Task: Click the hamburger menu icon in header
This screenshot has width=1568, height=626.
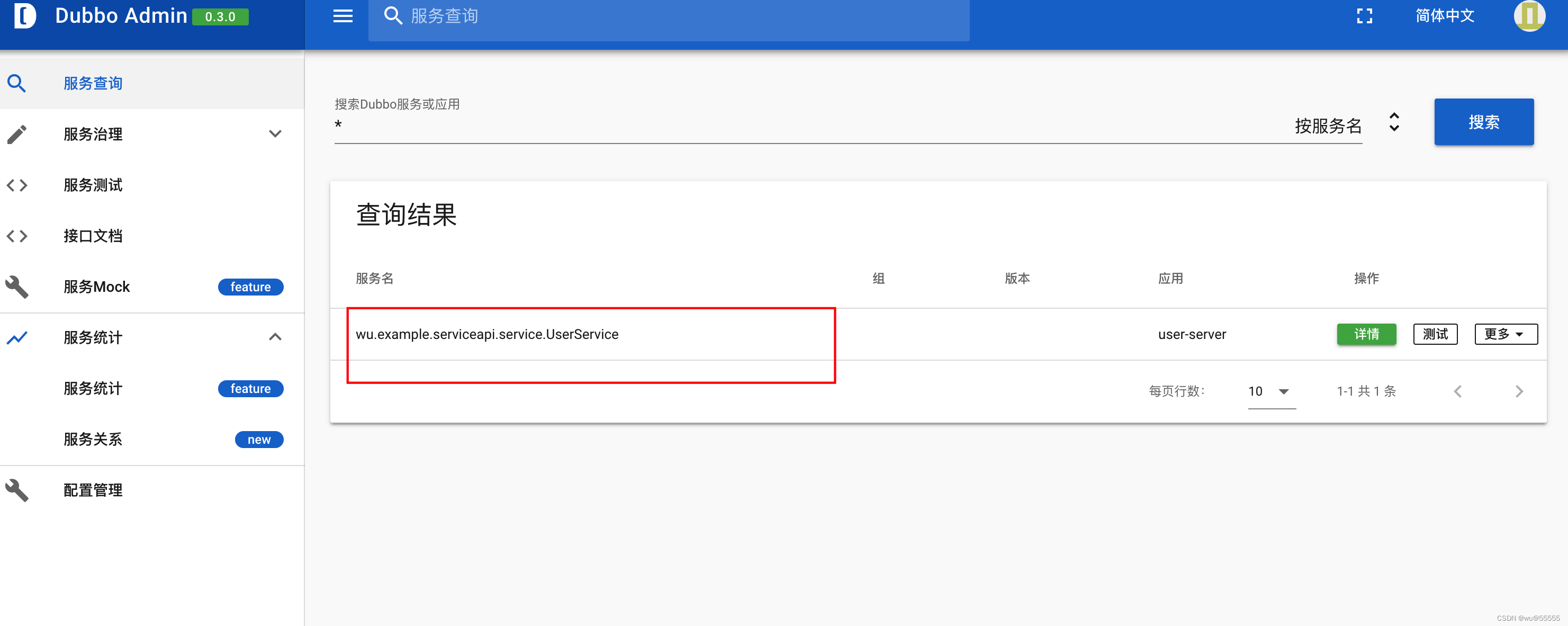Action: (x=343, y=16)
